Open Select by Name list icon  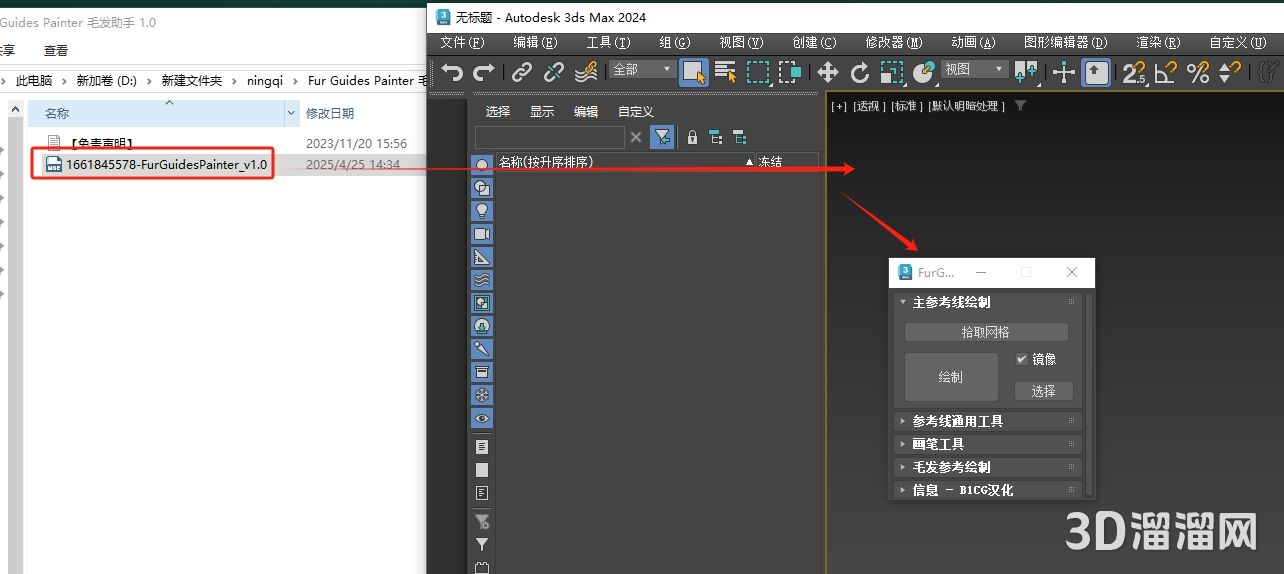point(725,72)
